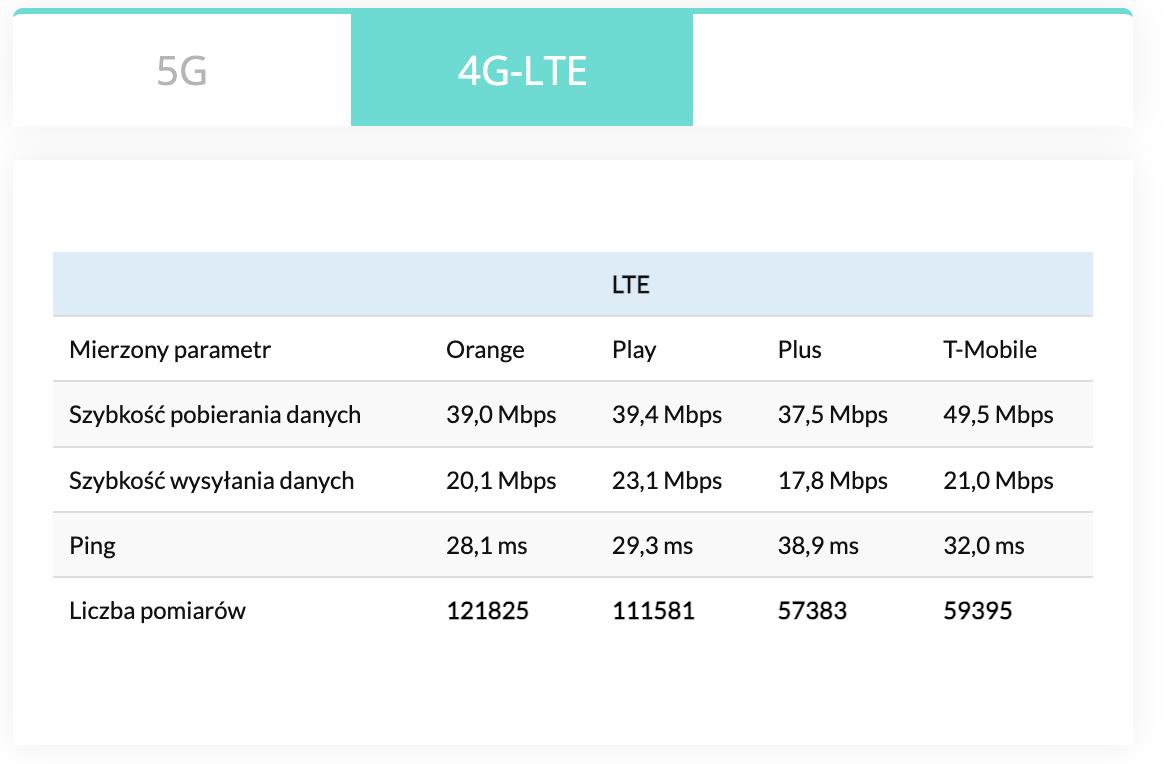Click Orange download speed 39,0 Mbps
Viewport: 1170px width, 764px height.
click(x=501, y=414)
